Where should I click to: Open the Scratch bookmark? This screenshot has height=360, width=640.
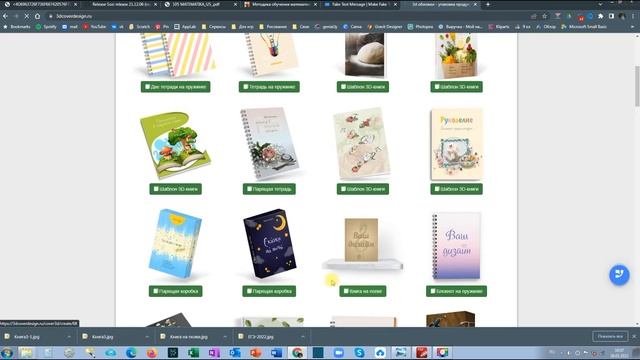140,27
